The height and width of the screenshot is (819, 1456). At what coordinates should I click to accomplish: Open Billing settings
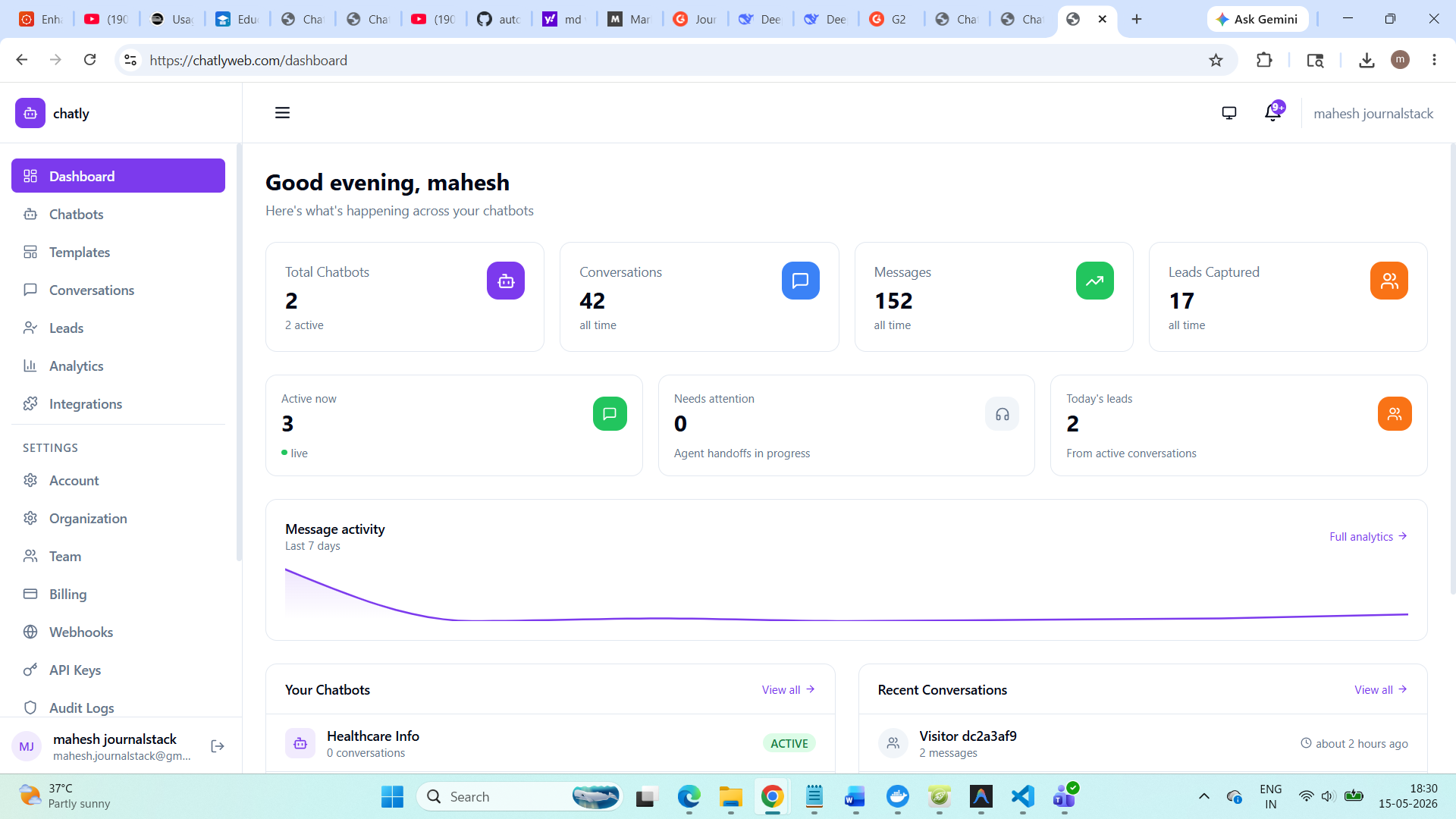[x=118, y=595]
